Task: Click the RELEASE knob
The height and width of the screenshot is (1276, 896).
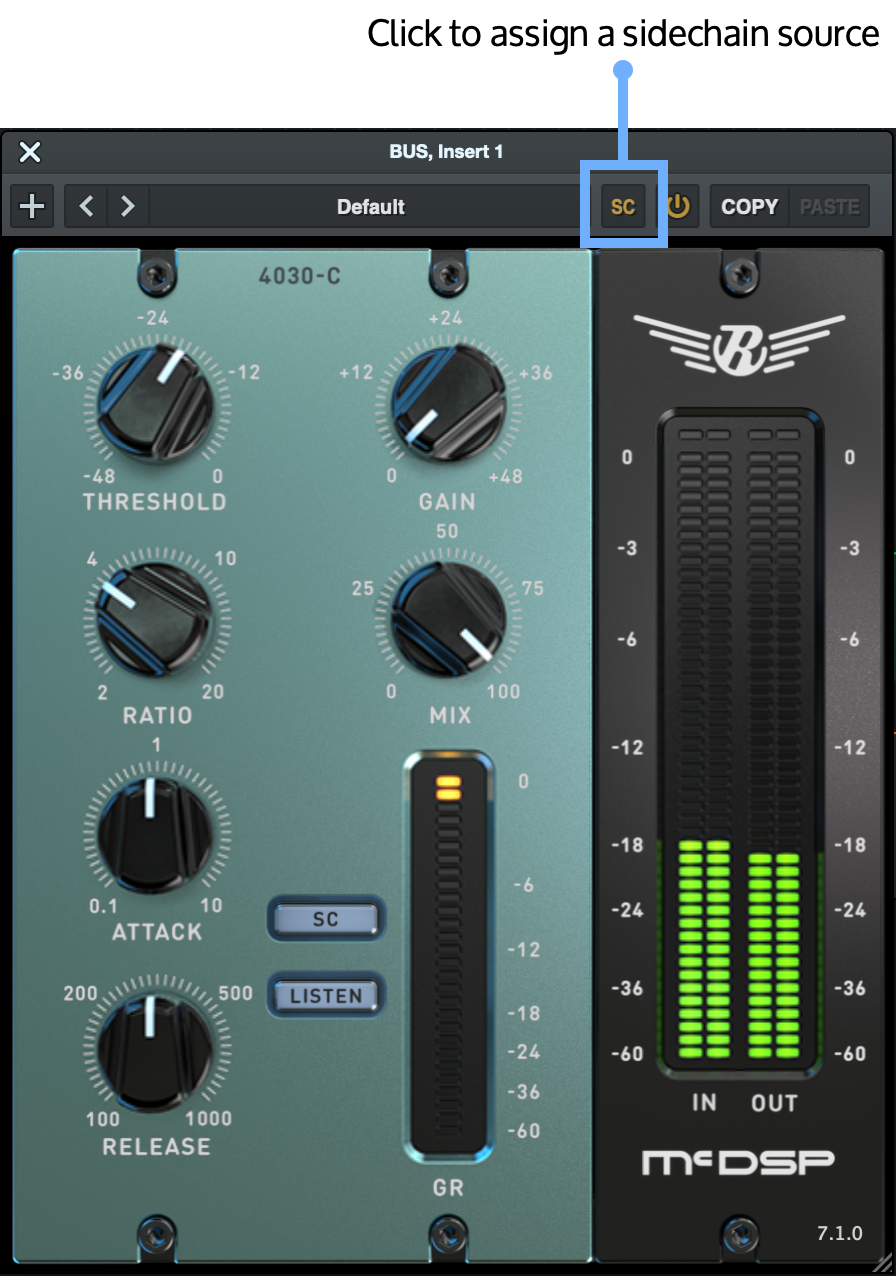Action: click(x=155, y=1051)
